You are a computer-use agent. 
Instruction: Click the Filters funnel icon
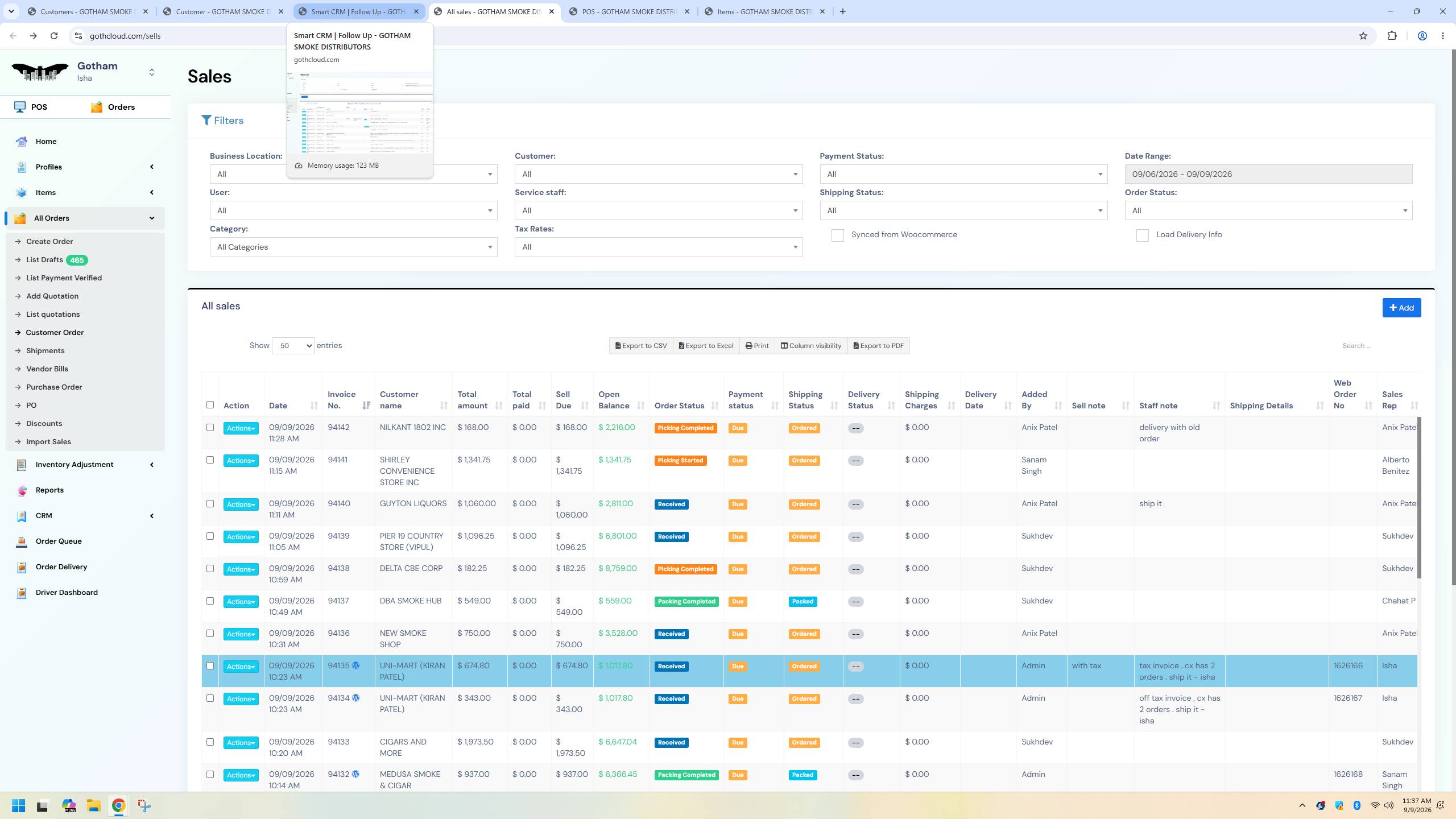pos(206,120)
